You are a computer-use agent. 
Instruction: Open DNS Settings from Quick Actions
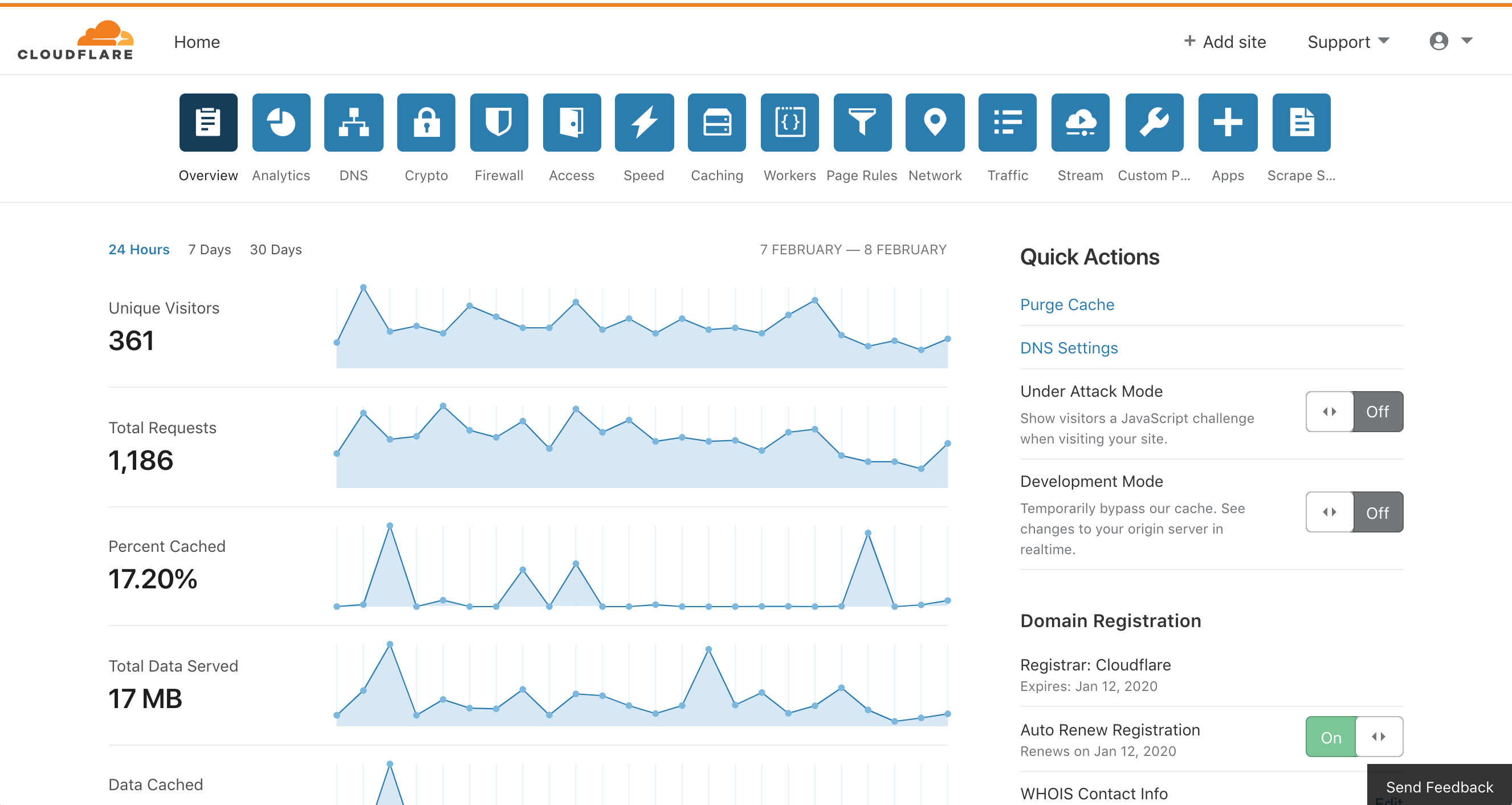pos(1069,348)
